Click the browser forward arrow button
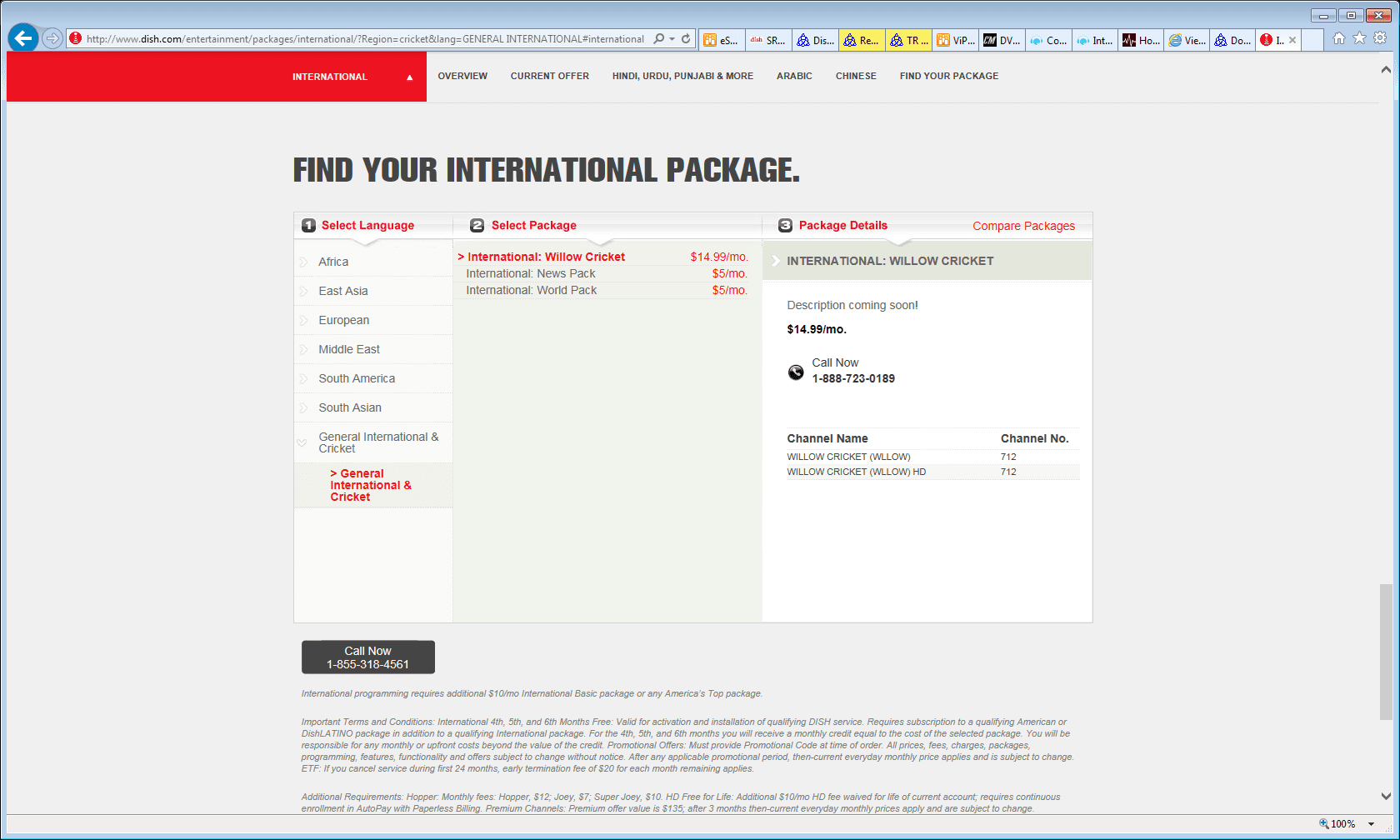This screenshot has height=840, width=1400. point(52,38)
